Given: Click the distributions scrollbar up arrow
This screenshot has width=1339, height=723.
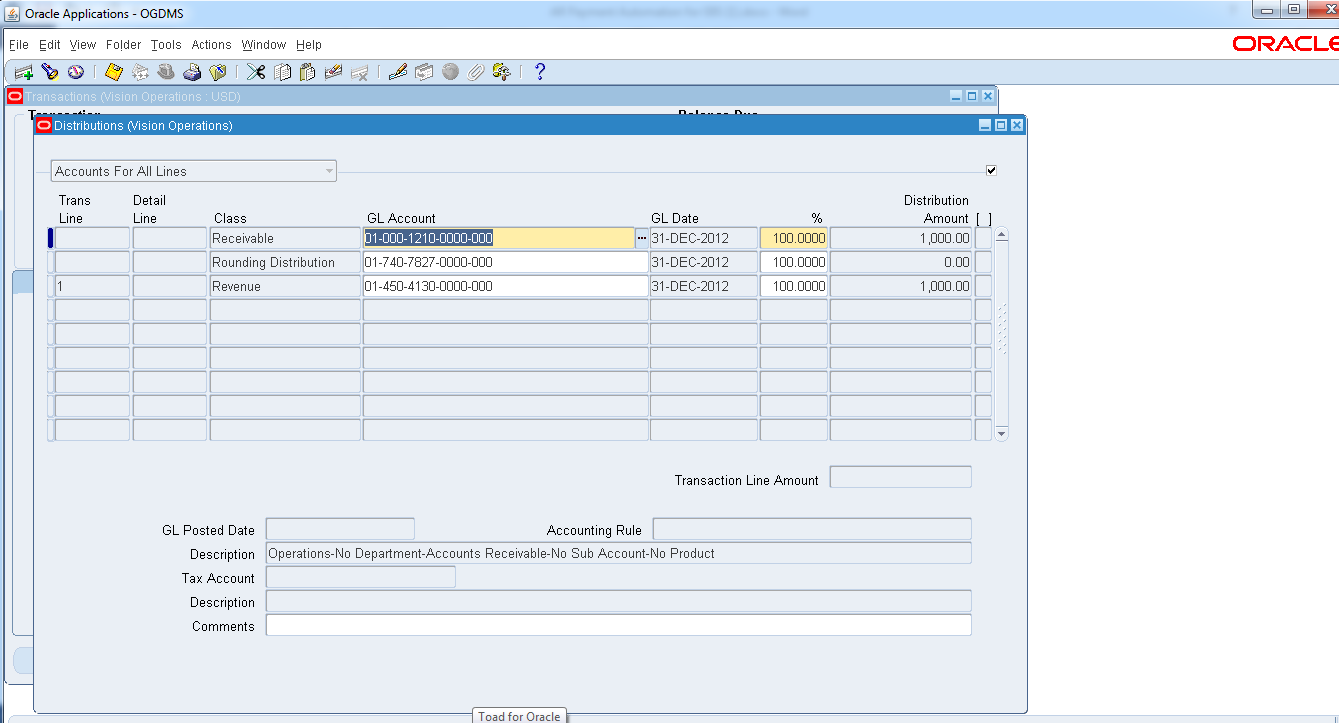Looking at the screenshot, I should [x=1002, y=235].
